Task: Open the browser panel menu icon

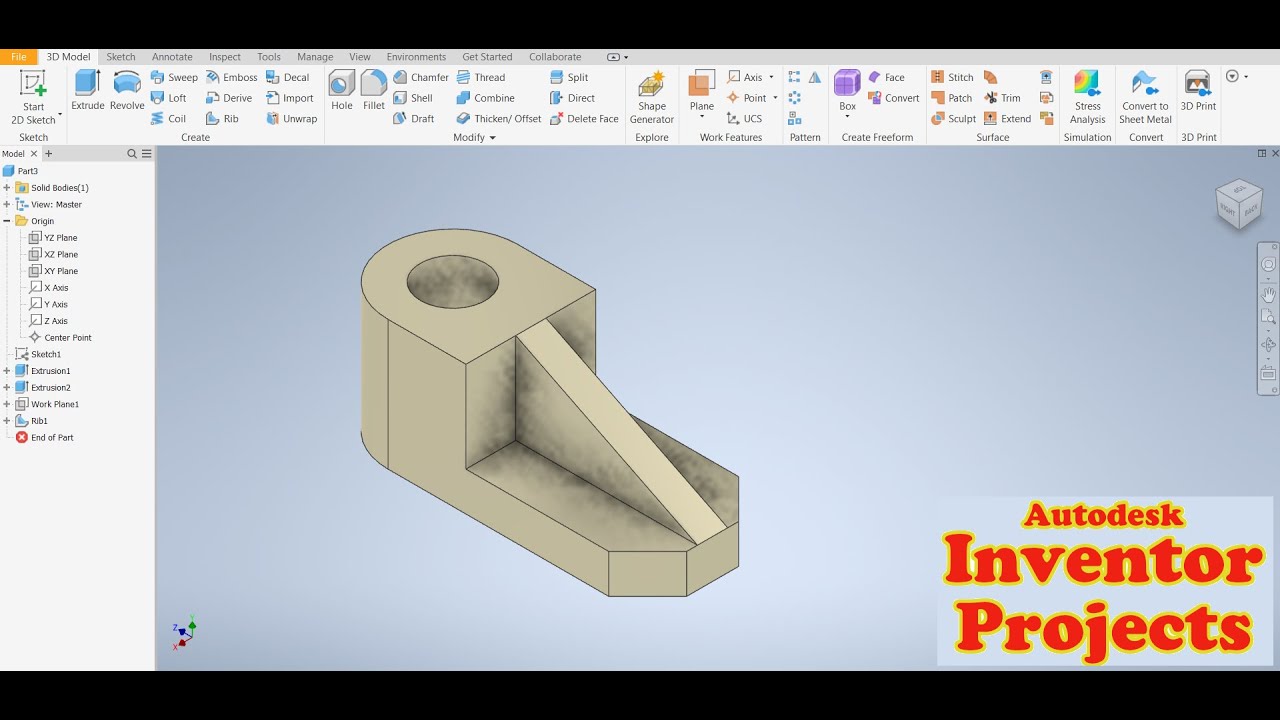Action: coord(146,154)
